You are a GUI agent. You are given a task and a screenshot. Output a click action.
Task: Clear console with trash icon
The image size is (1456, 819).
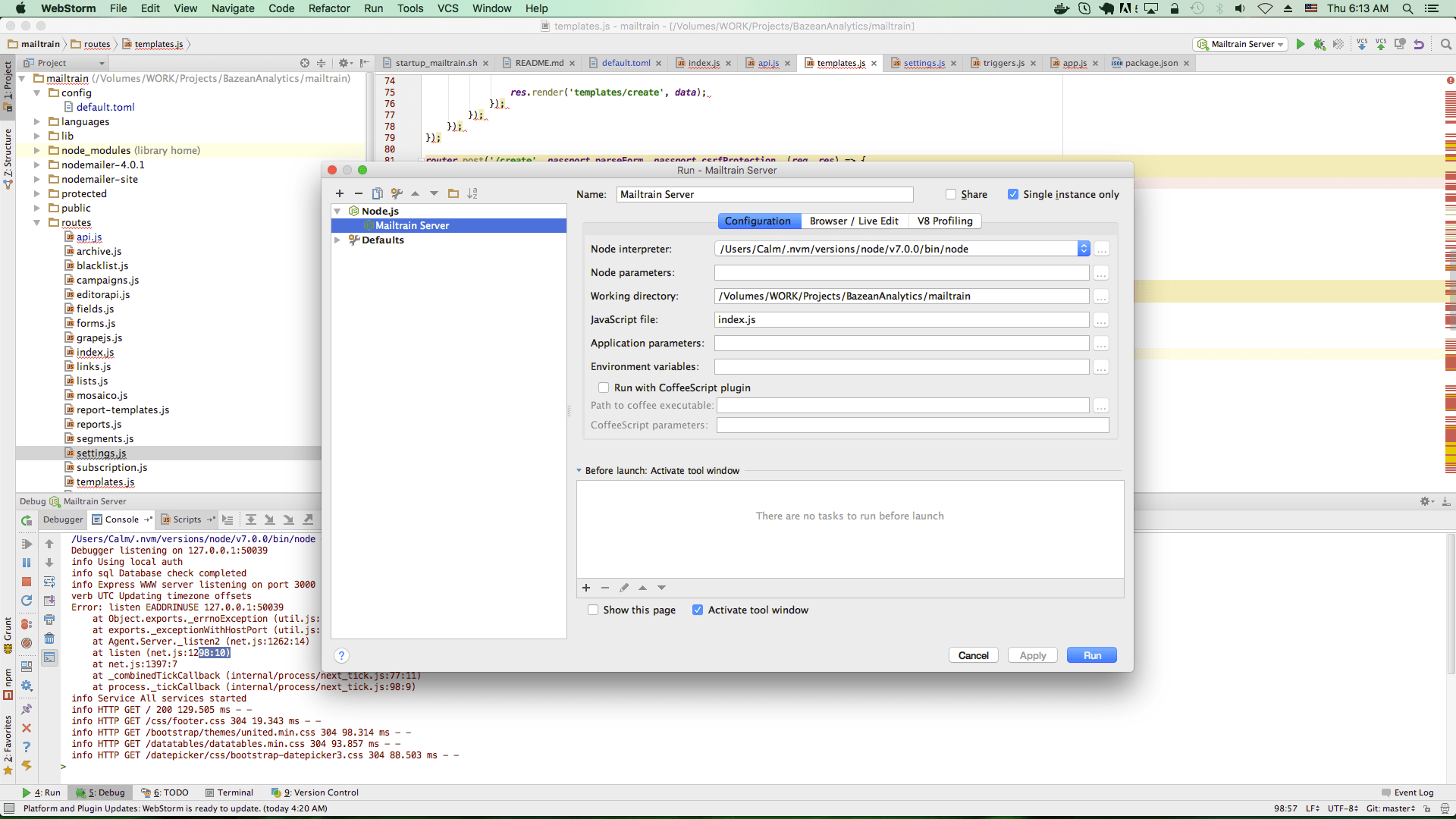coord(49,639)
